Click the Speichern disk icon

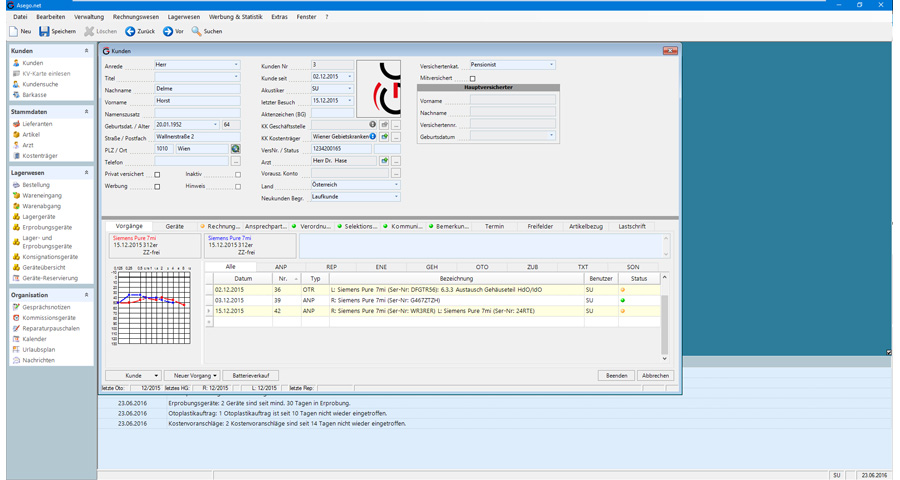click(44, 32)
